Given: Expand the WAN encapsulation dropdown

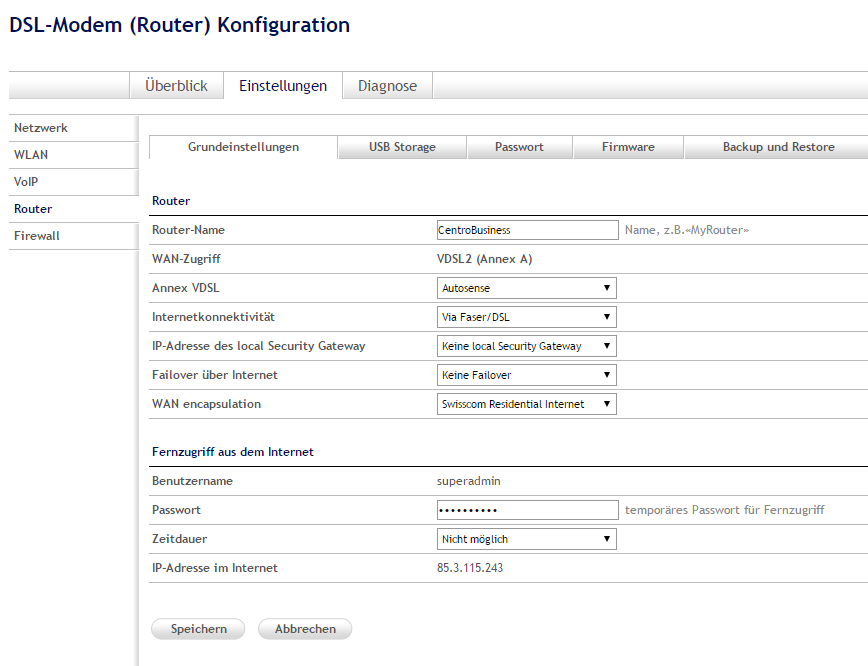Looking at the screenshot, I should tap(527, 404).
